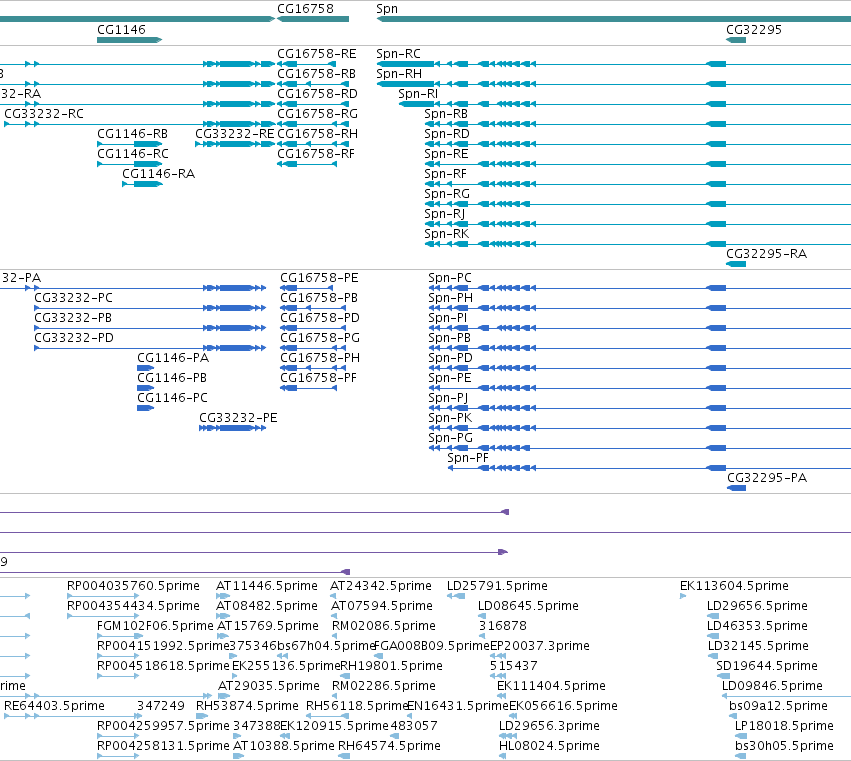
Task: Open EST label FGM102F06.5prime
Action: [155, 626]
